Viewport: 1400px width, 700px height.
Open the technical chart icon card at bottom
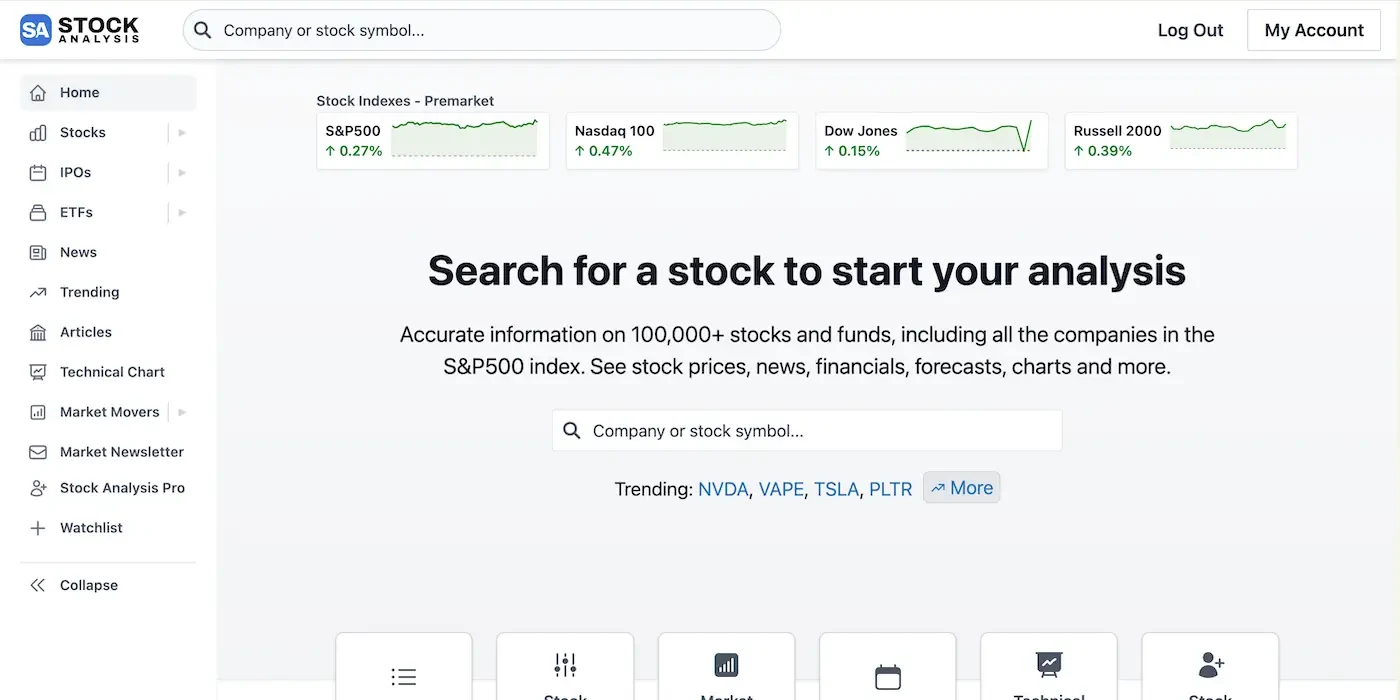(1049, 666)
